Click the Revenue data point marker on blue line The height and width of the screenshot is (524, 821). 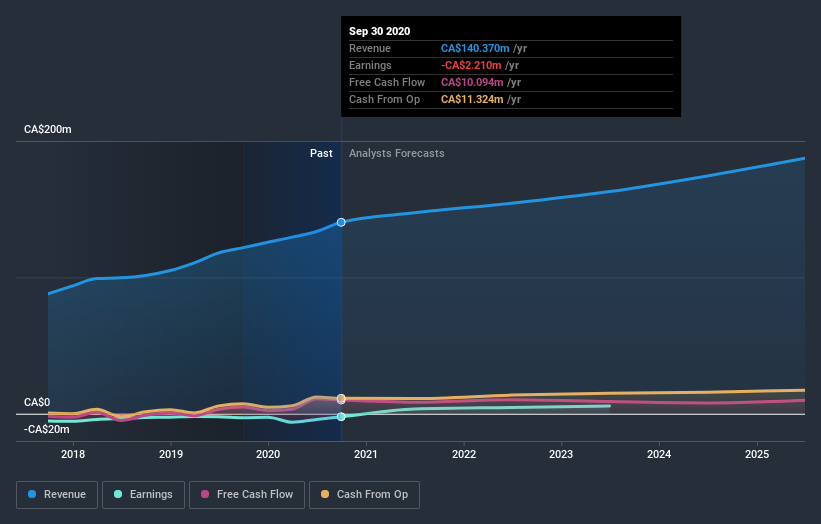tap(341, 222)
